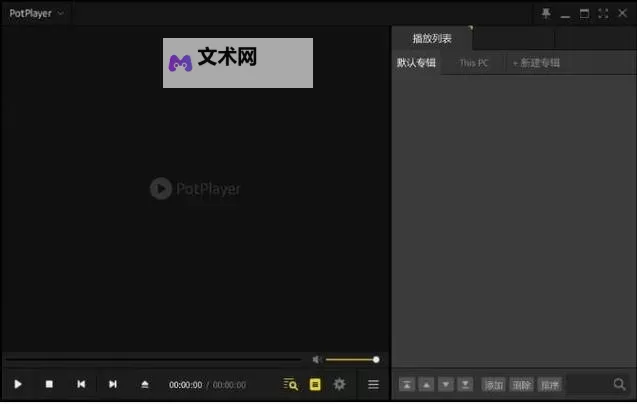Select the 播放列表 tab
This screenshot has width=637, height=404.
(432, 38)
